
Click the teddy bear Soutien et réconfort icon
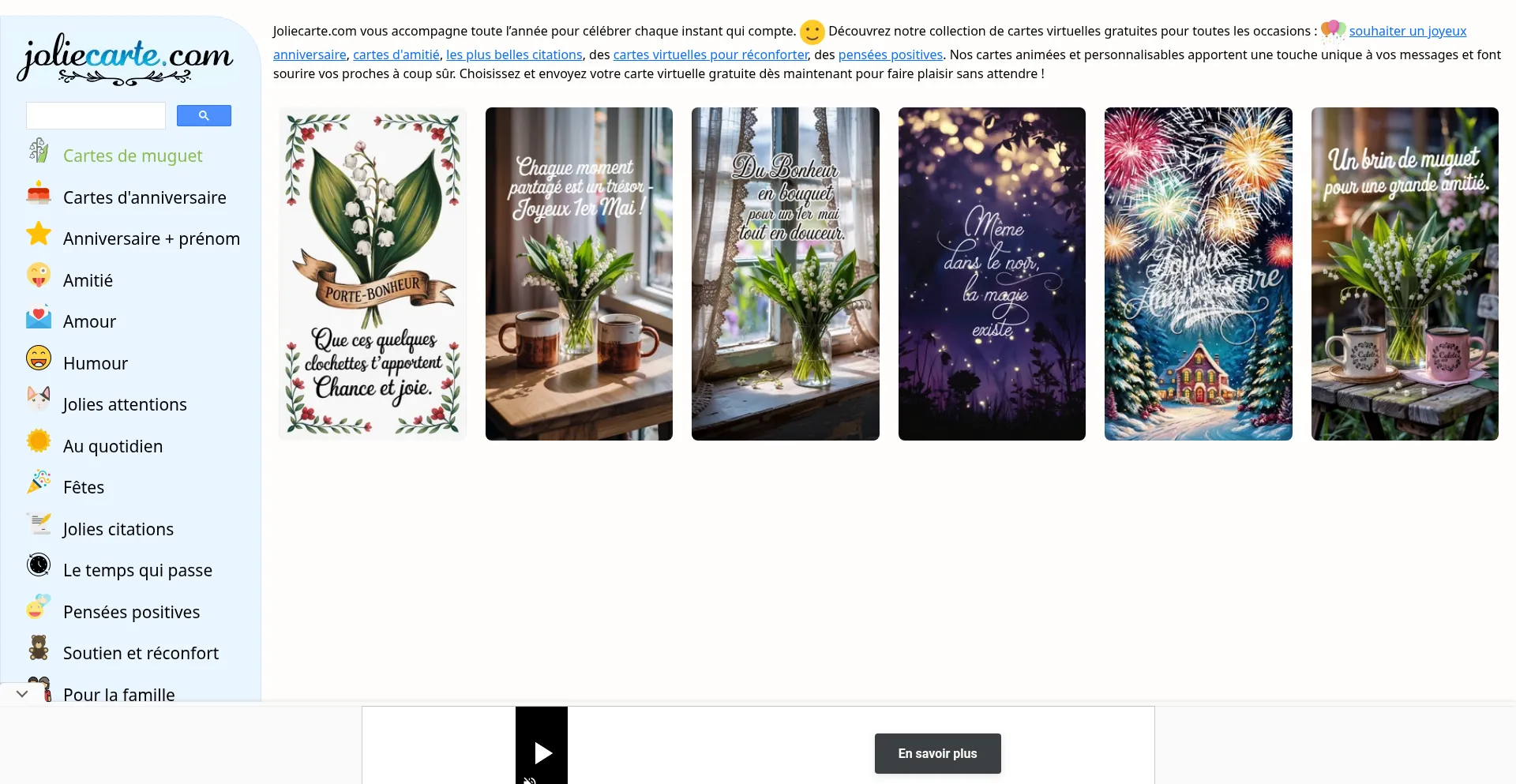pyautogui.click(x=39, y=648)
